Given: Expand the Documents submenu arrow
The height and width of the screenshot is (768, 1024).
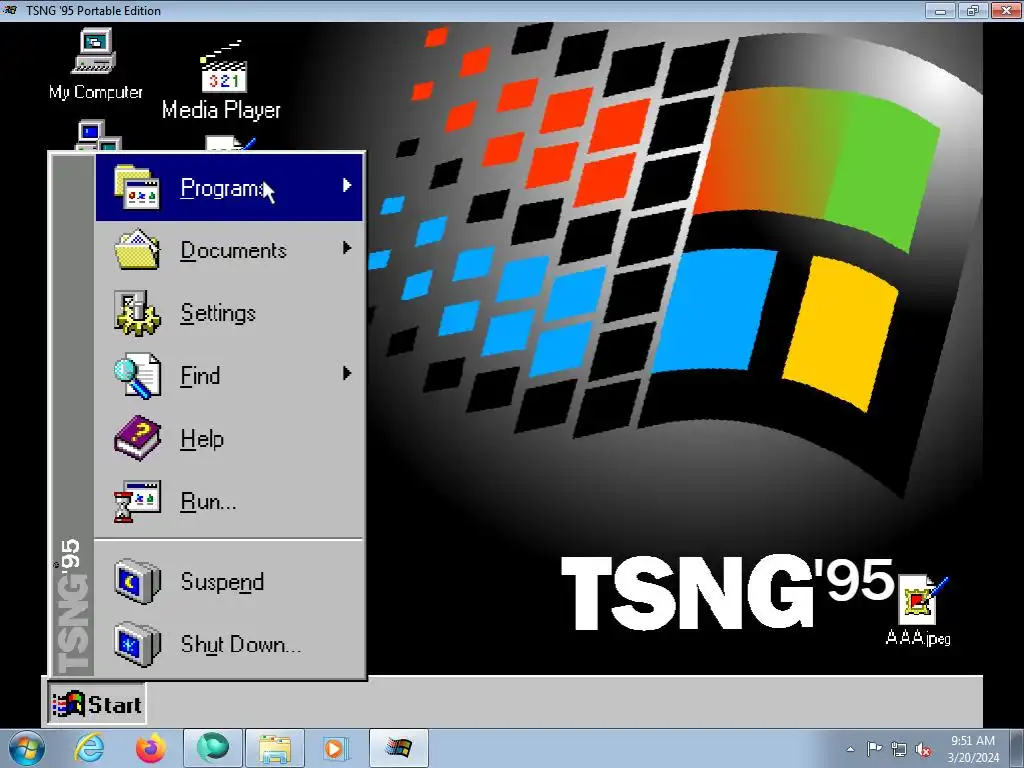Looking at the screenshot, I should coord(347,248).
